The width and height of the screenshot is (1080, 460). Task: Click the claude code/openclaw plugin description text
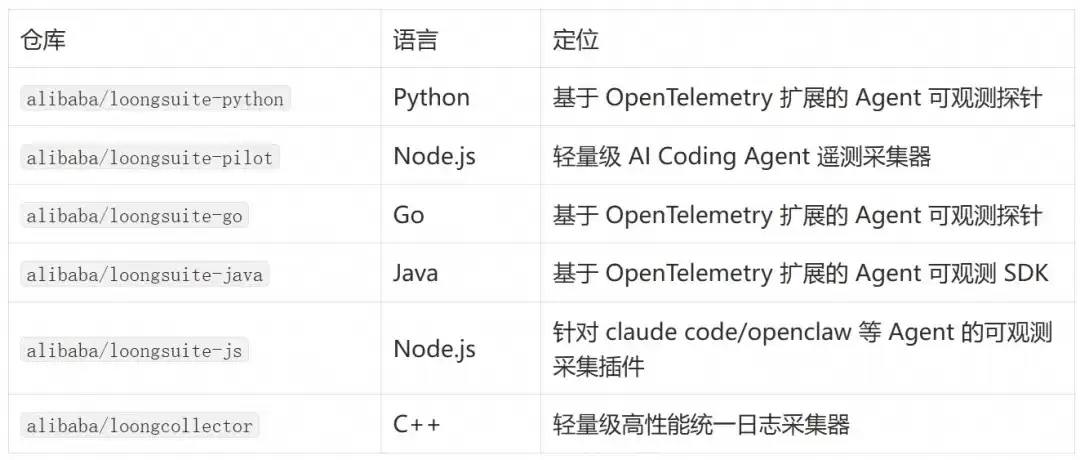(x=802, y=349)
